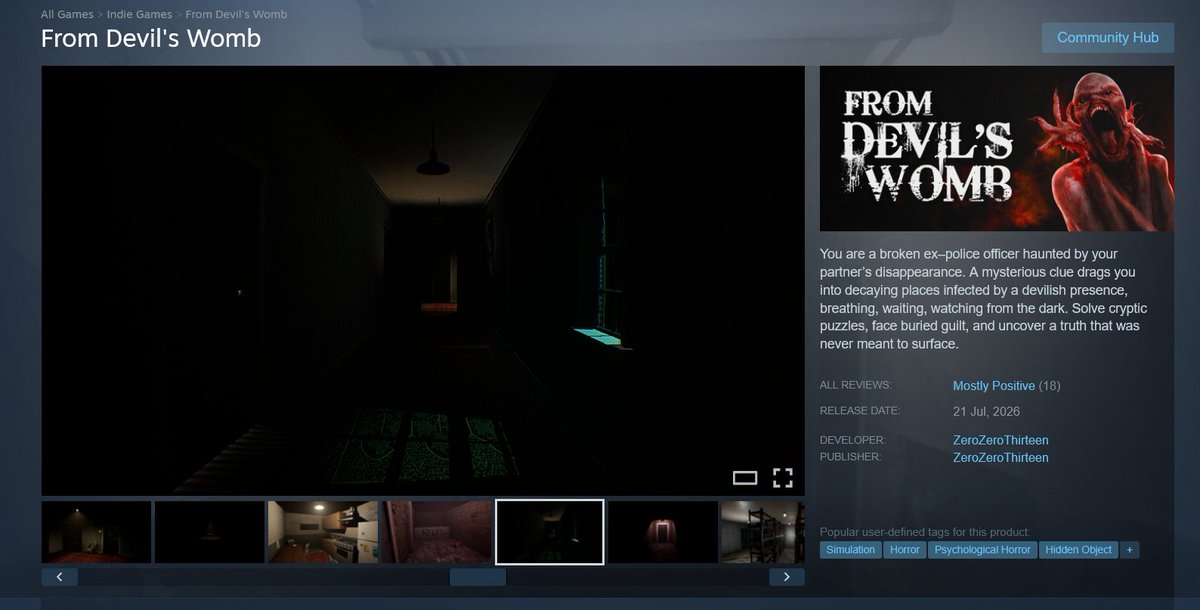Click the From Devil's Womb page title
1200x610 pixels.
click(151, 39)
